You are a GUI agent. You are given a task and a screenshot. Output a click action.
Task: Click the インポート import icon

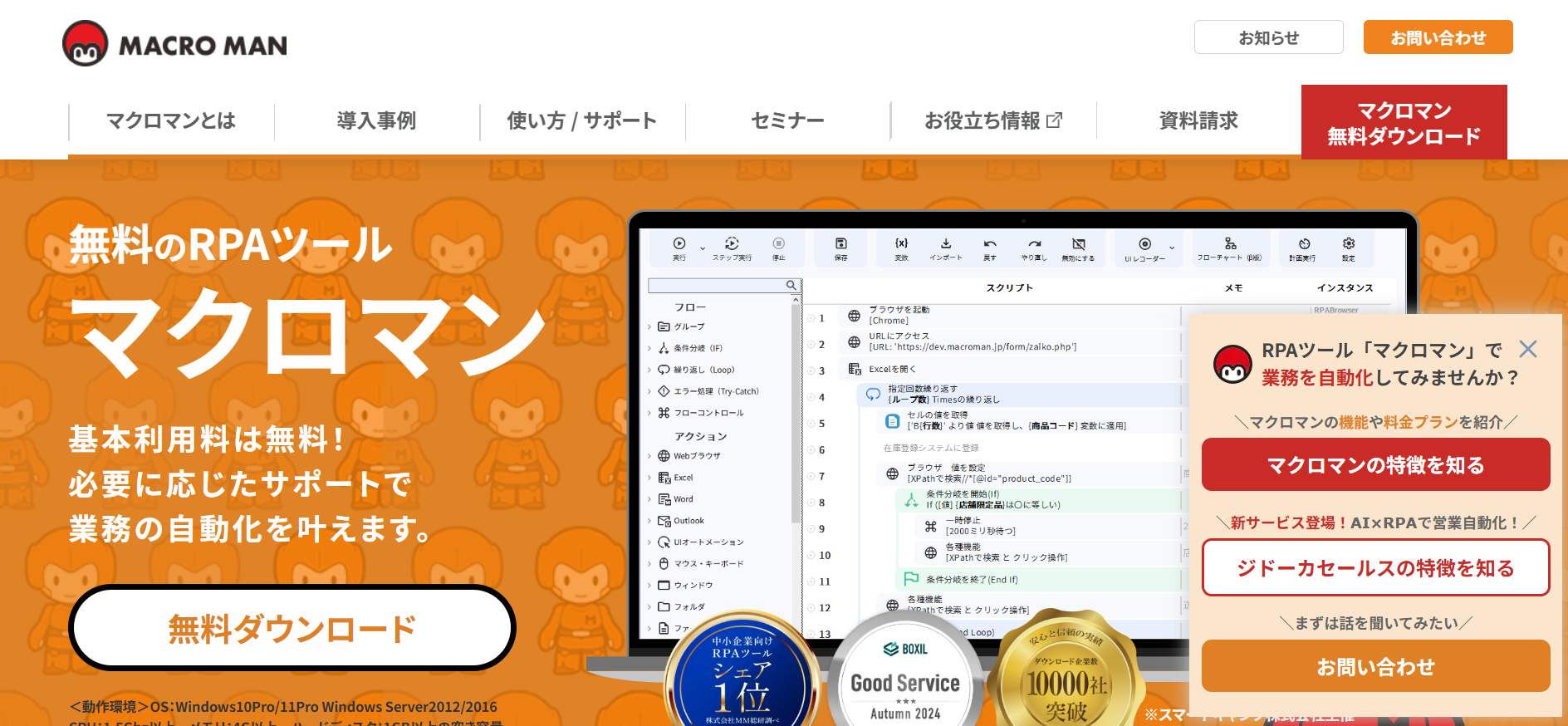click(945, 244)
